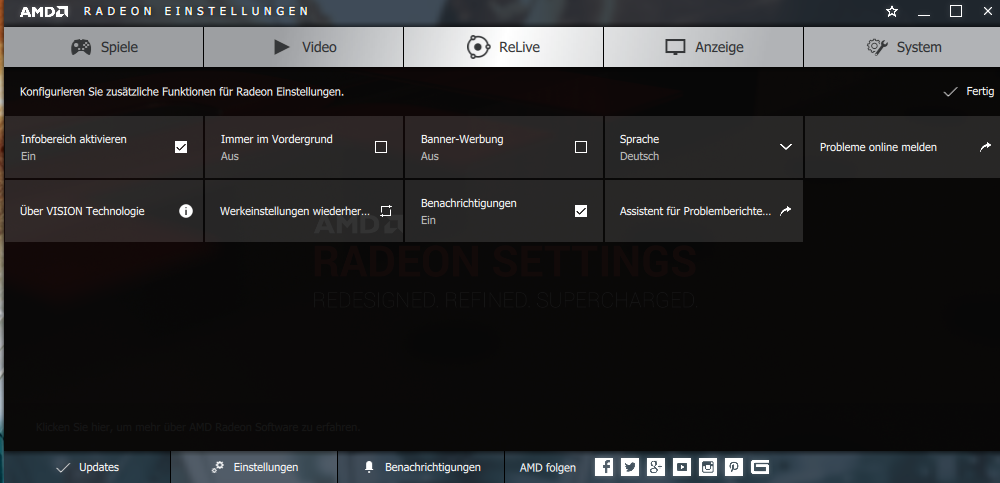
Task: Open Benachrichtigungen bell in bottom bar
Action: point(421,467)
